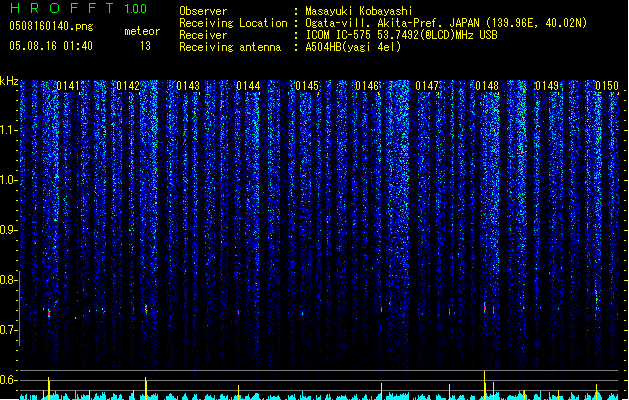
Task: Click the 0.9 kHz axis tick label
Action: click(x=8, y=230)
